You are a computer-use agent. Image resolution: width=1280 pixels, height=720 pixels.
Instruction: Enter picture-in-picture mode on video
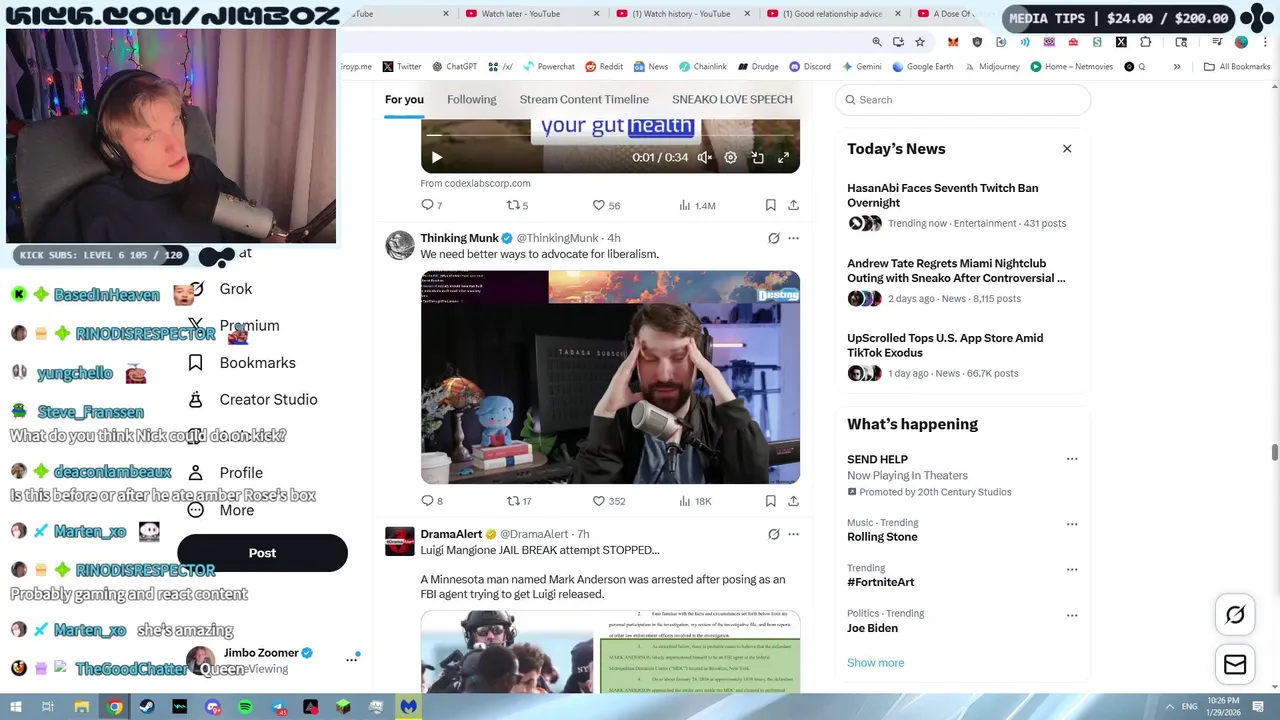[758, 157]
